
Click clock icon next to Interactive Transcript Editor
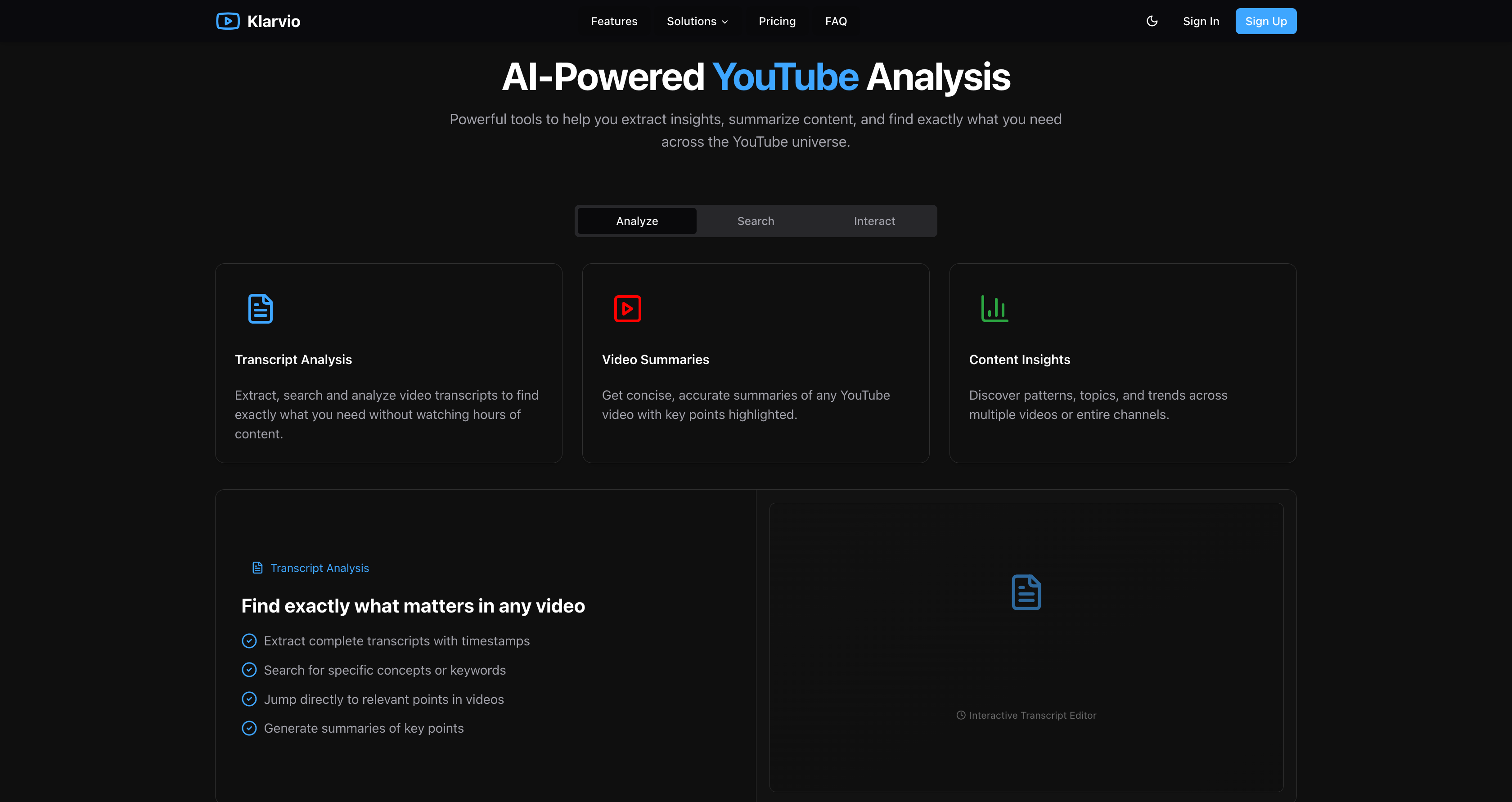pyautogui.click(x=960, y=715)
